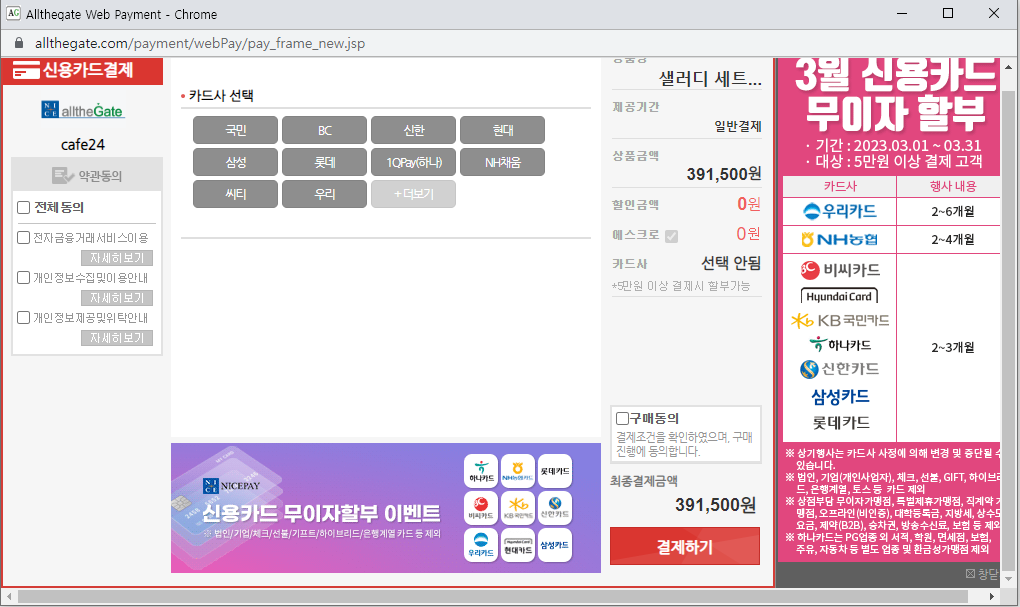Click vertical scrollbar down arrow
This screenshot has width=1020, height=607.
[x=1009, y=578]
